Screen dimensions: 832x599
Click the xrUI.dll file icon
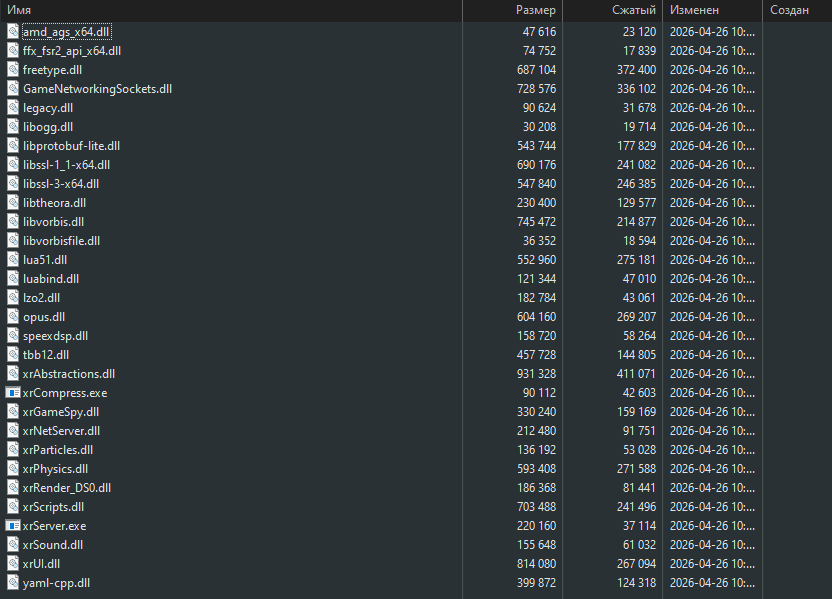13,564
